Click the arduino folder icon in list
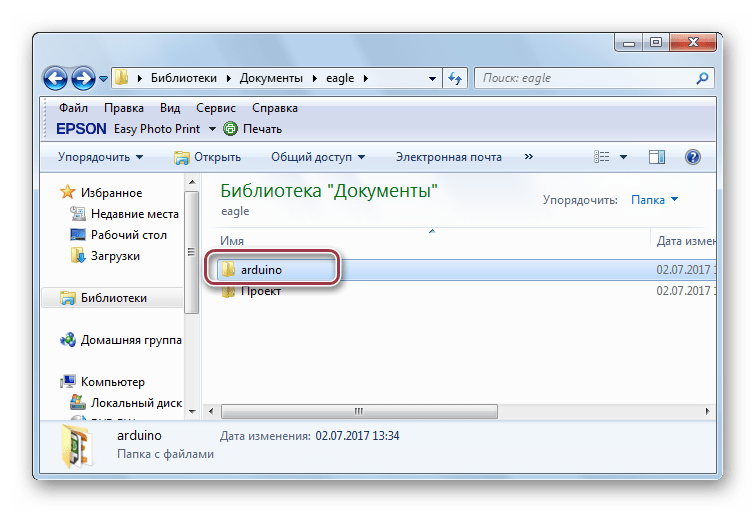The width and height of the screenshot is (756, 513). (227, 270)
